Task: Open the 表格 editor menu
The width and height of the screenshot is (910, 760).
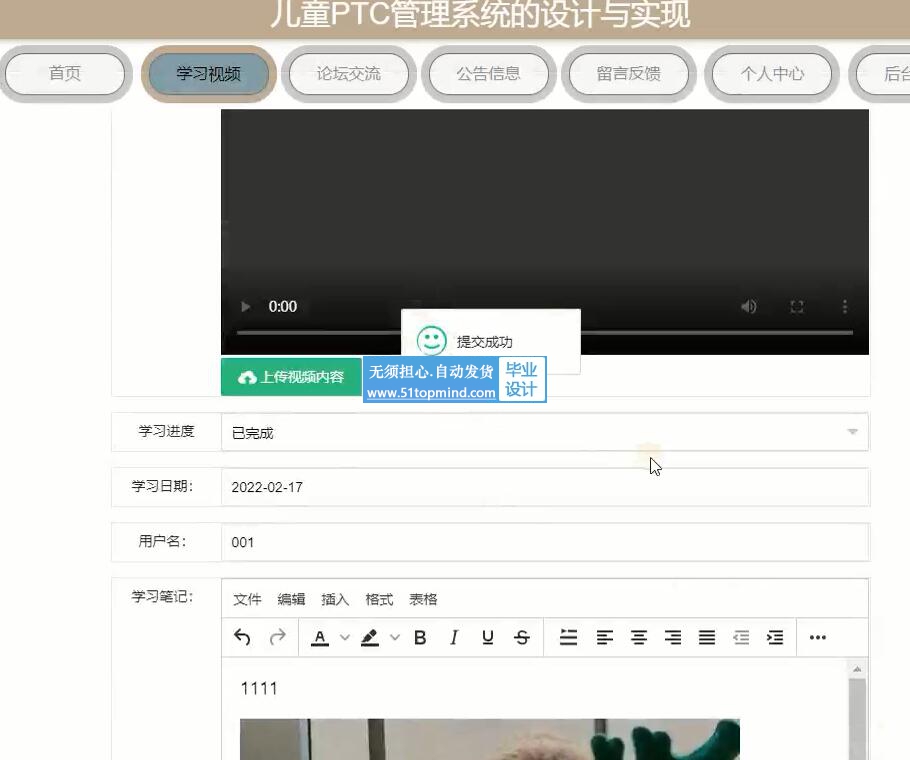Action: click(423, 599)
